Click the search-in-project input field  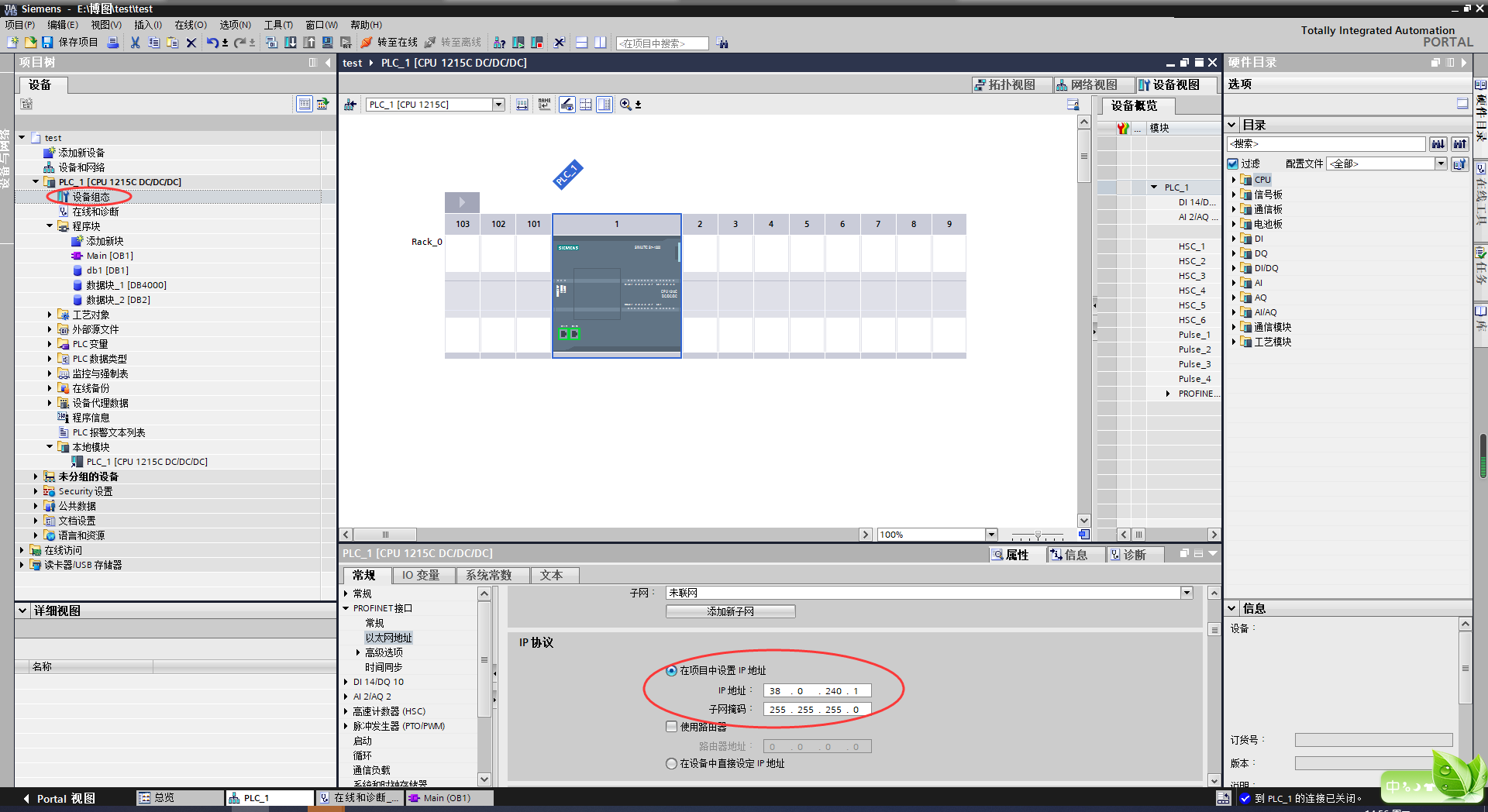(663, 43)
